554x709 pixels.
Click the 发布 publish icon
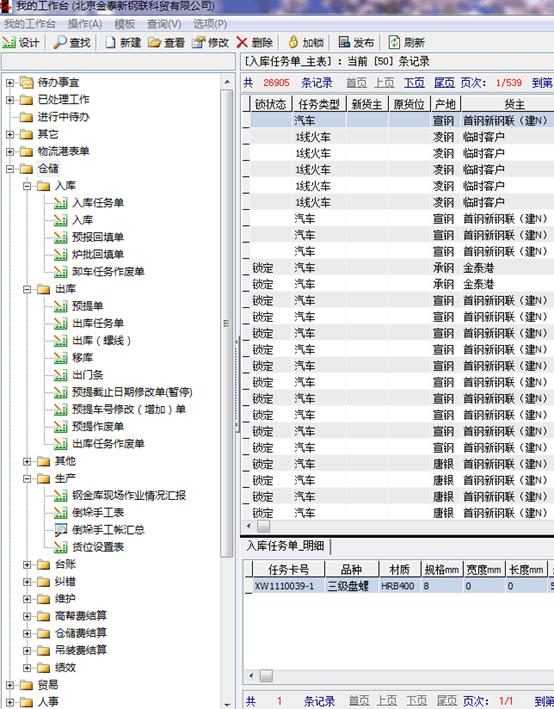tap(344, 43)
